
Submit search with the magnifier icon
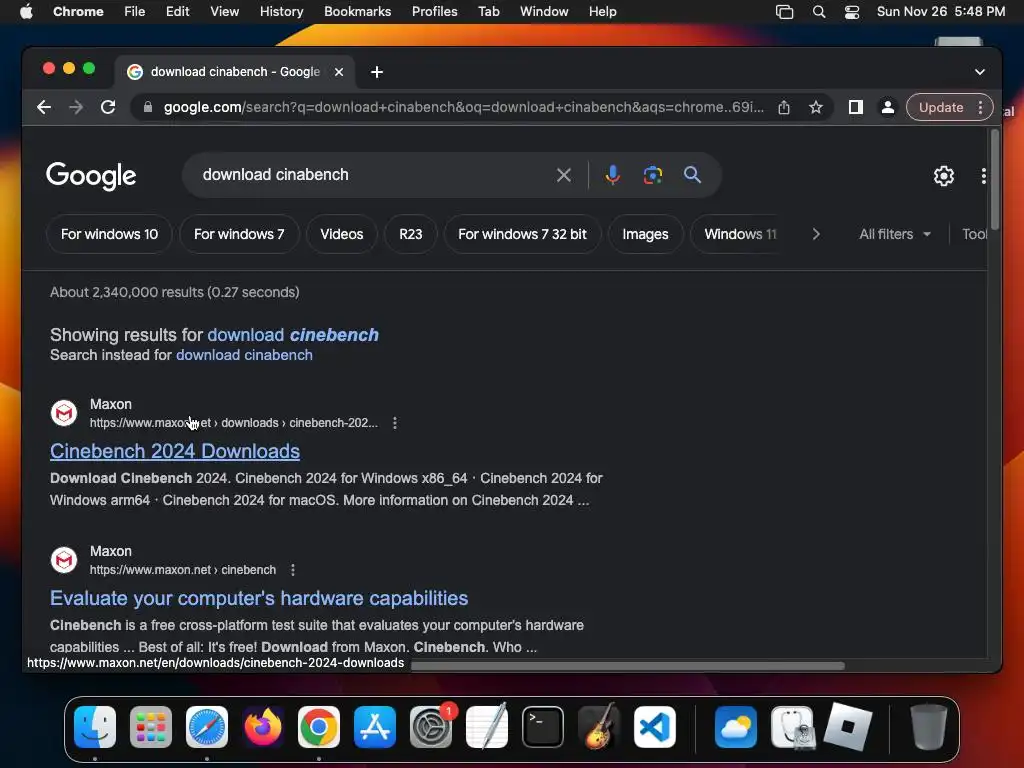point(692,175)
